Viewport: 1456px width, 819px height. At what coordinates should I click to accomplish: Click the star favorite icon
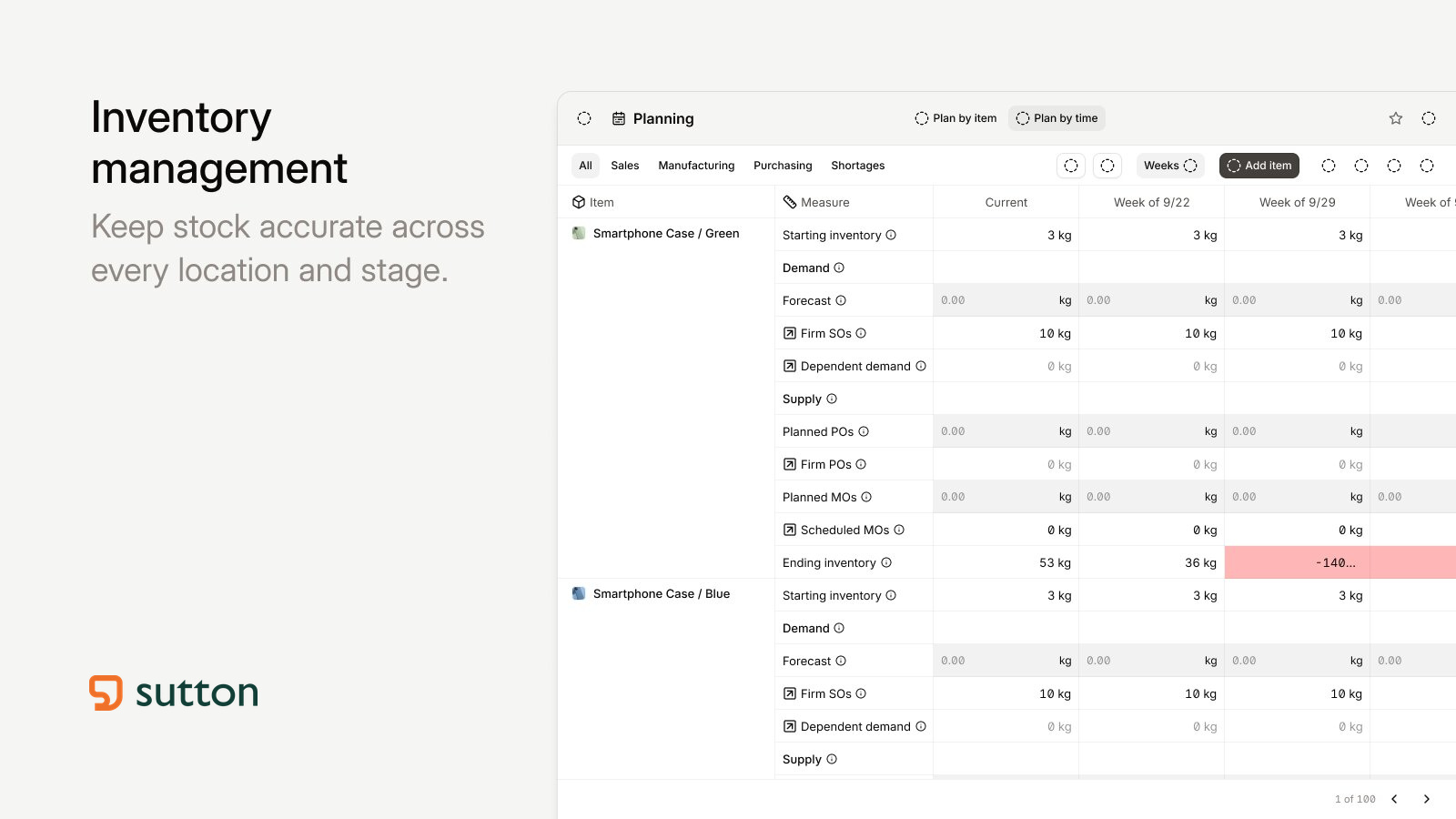coord(1396,118)
